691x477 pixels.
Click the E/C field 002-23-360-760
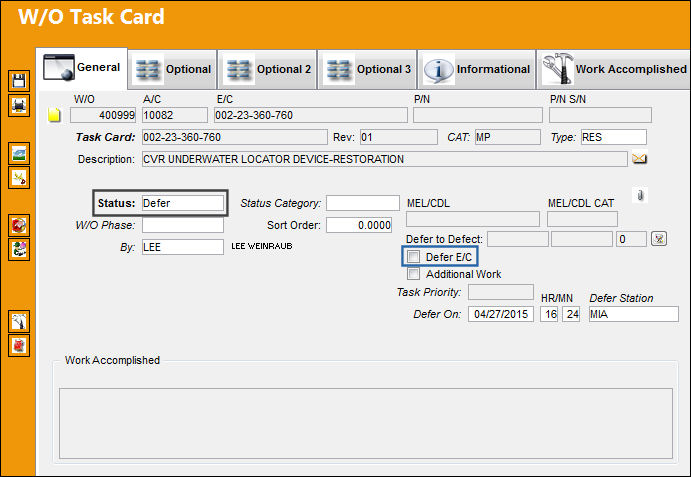click(x=311, y=115)
